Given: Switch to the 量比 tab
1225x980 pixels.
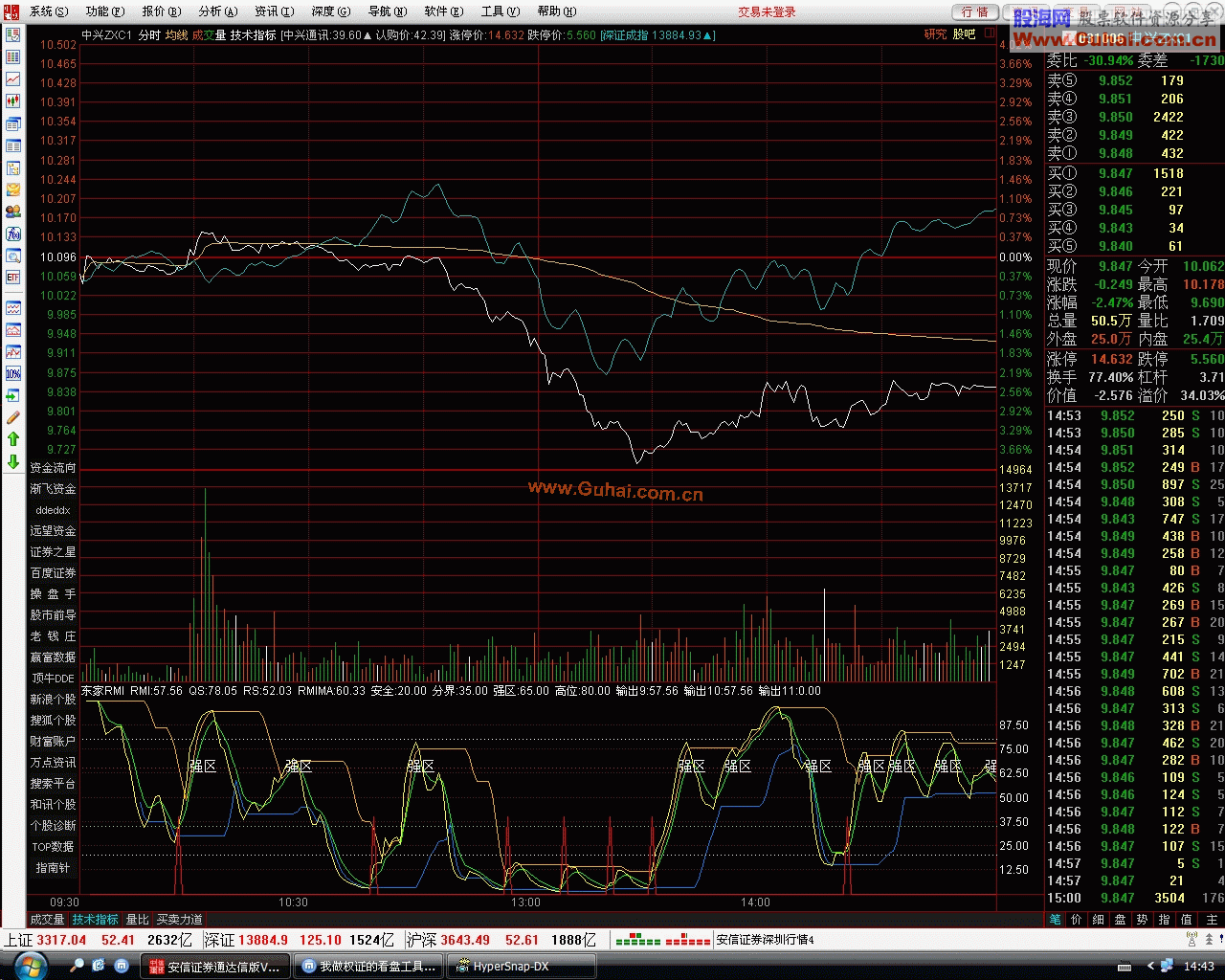Looking at the screenshot, I should [138, 920].
